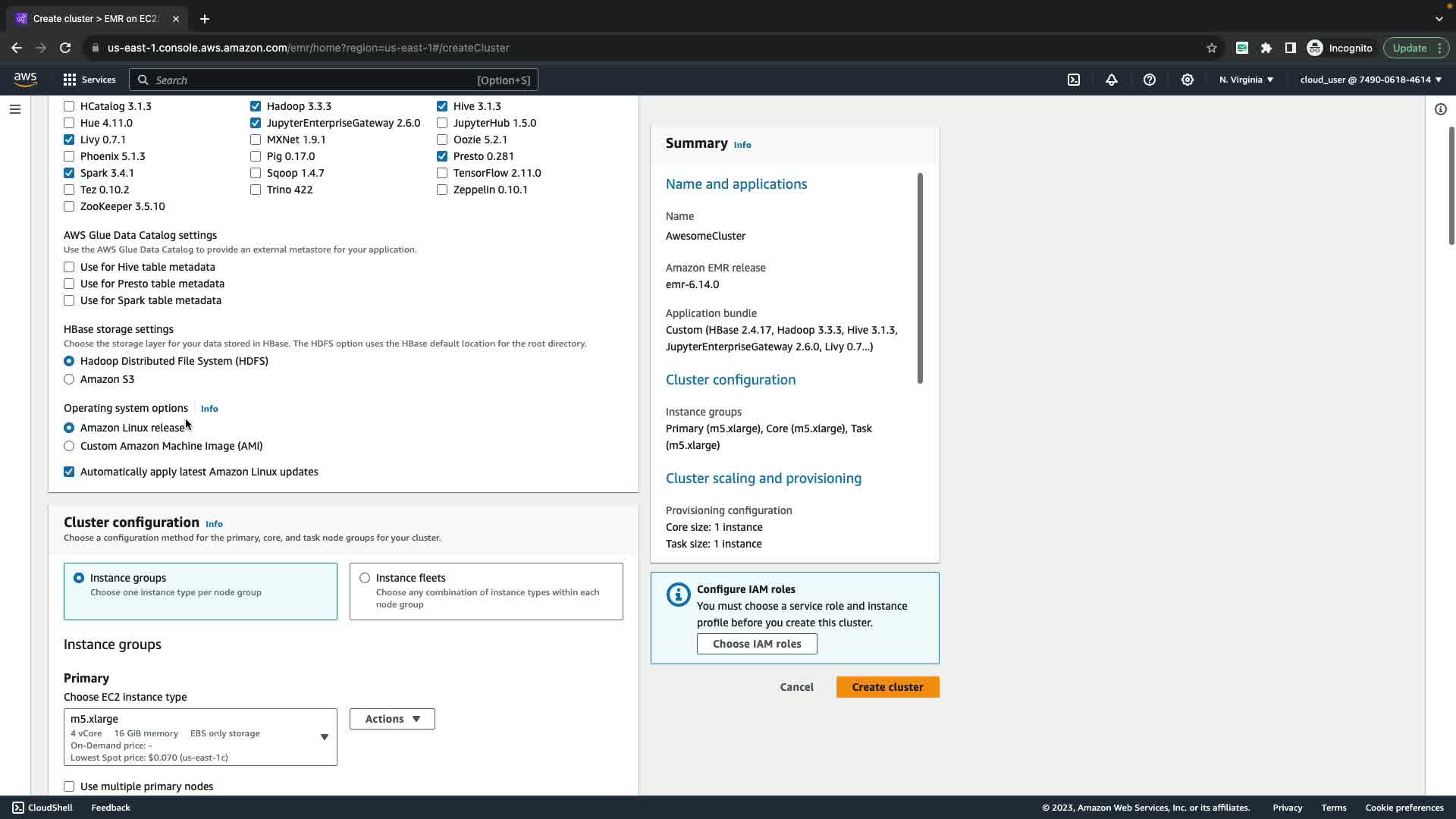1456x819 pixels.
Task: Select the Instance fleets option
Action: pos(365,578)
